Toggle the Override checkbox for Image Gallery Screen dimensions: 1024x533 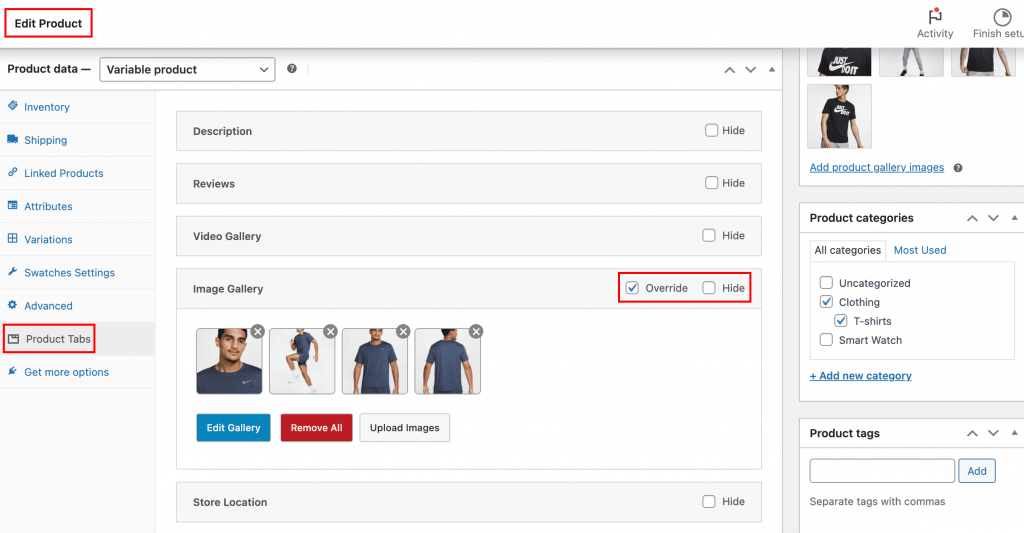tap(632, 288)
